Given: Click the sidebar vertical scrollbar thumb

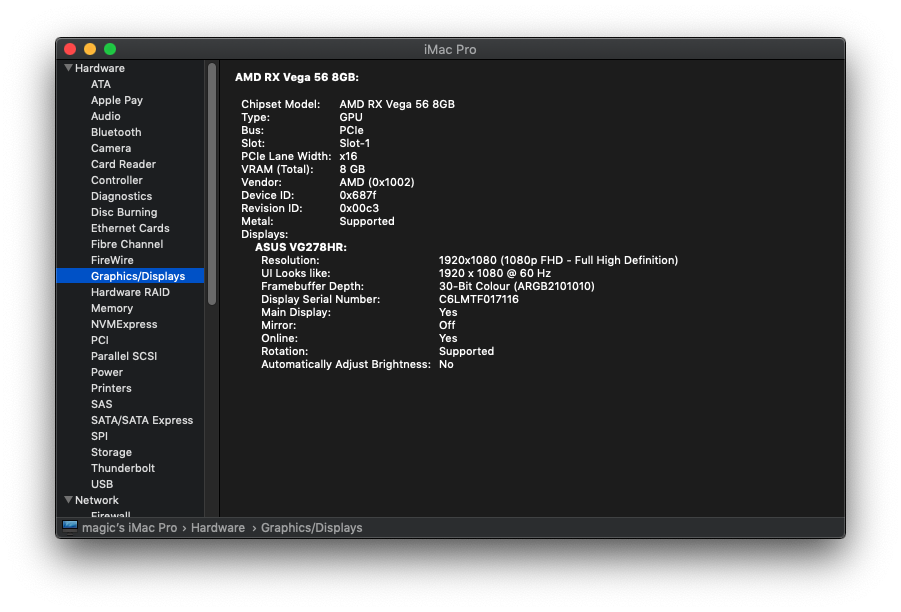Looking at the screenshot, I should (212, 184).
